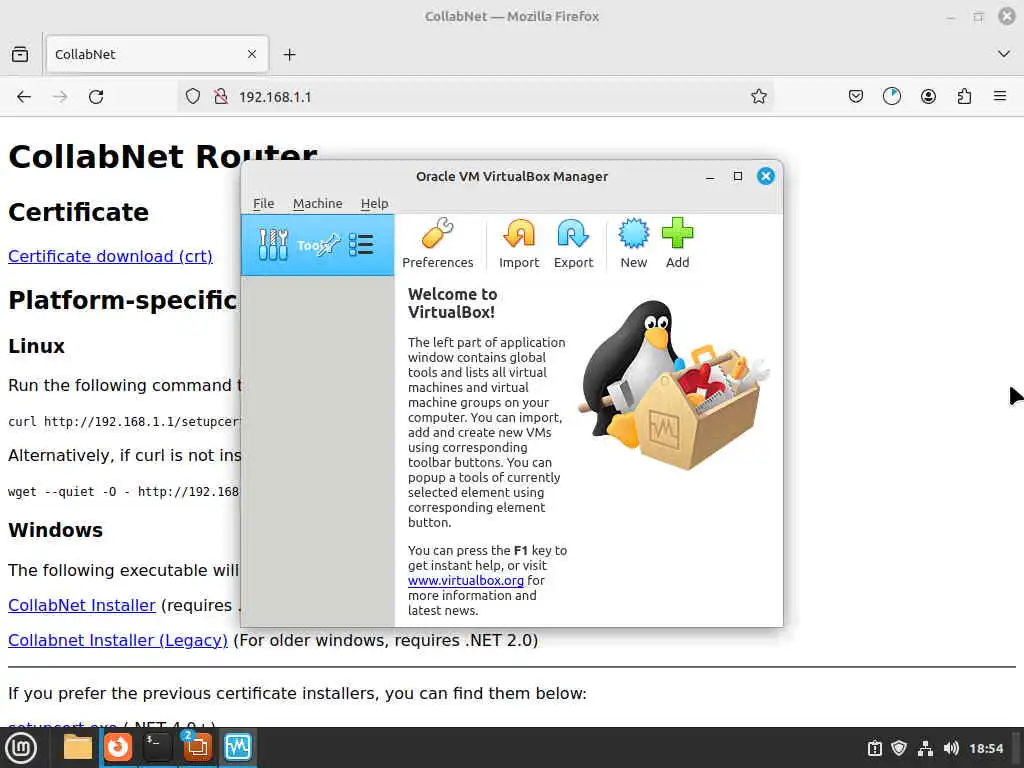
Task: Select the CollabNet tab
Action: coord(157,54)
